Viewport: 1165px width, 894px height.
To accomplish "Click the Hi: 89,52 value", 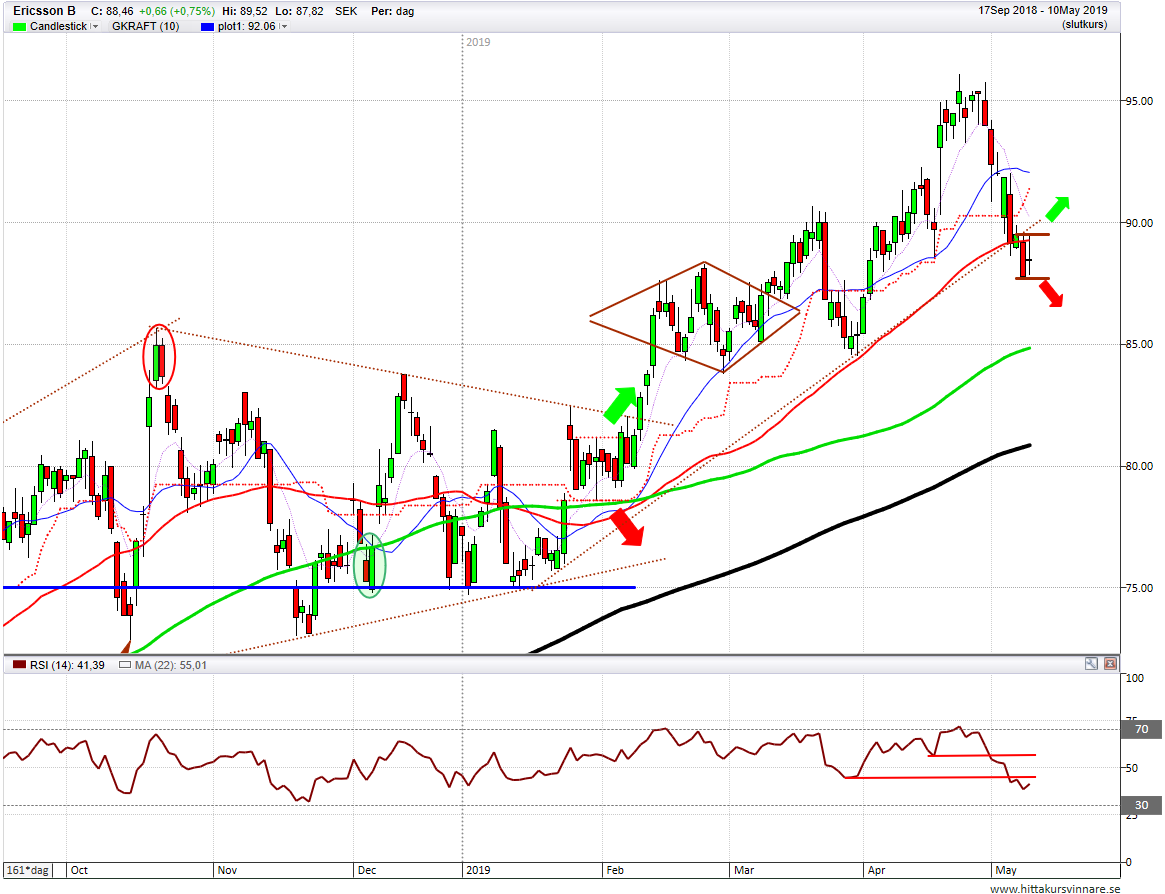I will coord(244,11).
